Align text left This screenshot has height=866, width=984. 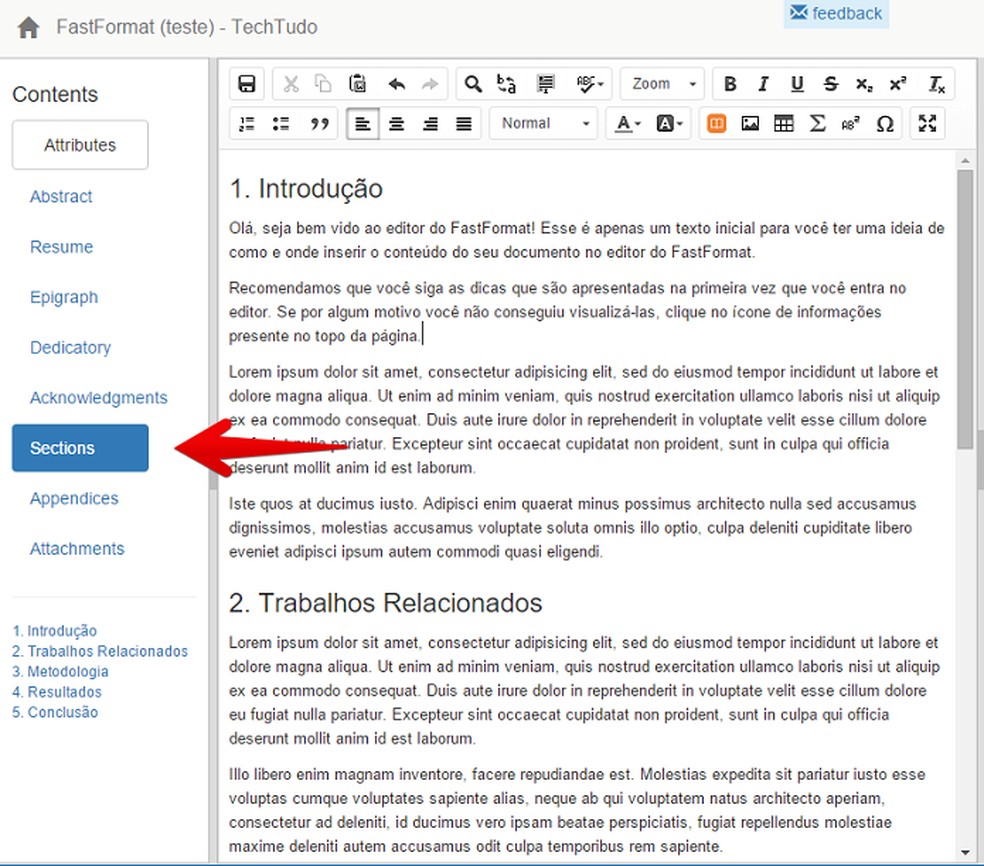point(363,124)
